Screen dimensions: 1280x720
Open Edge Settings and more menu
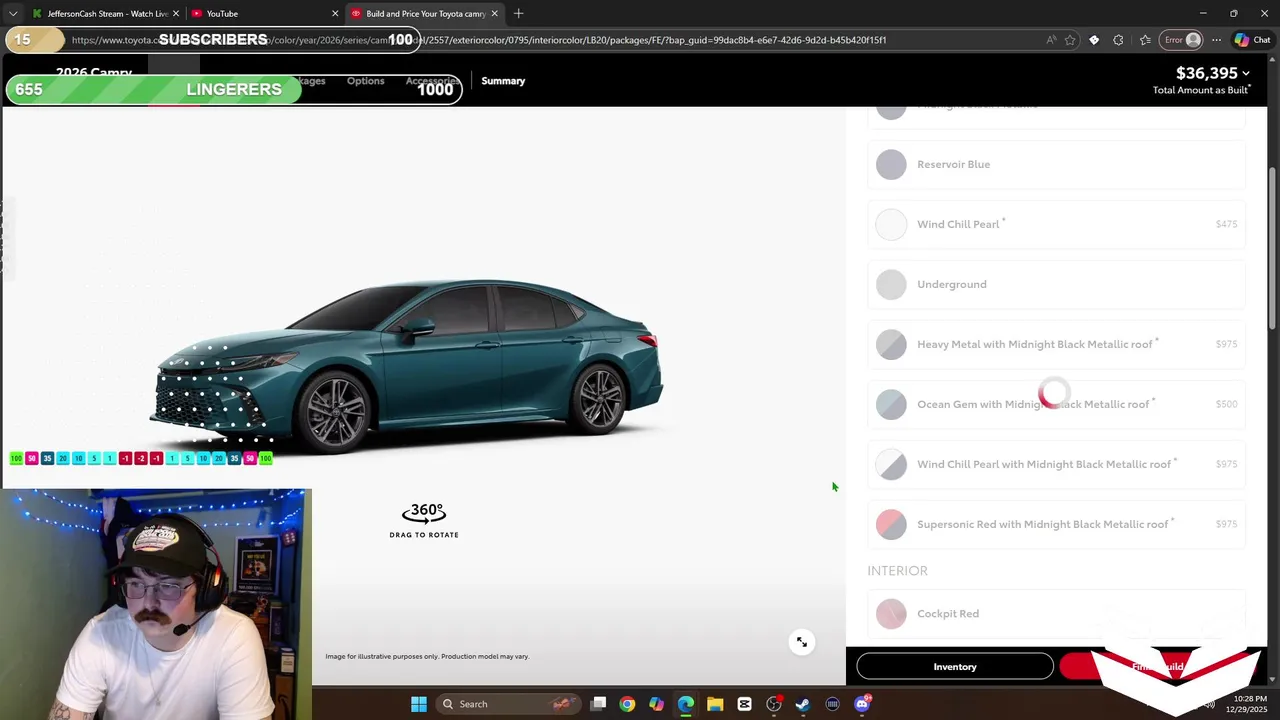[x=1216, y=40]
